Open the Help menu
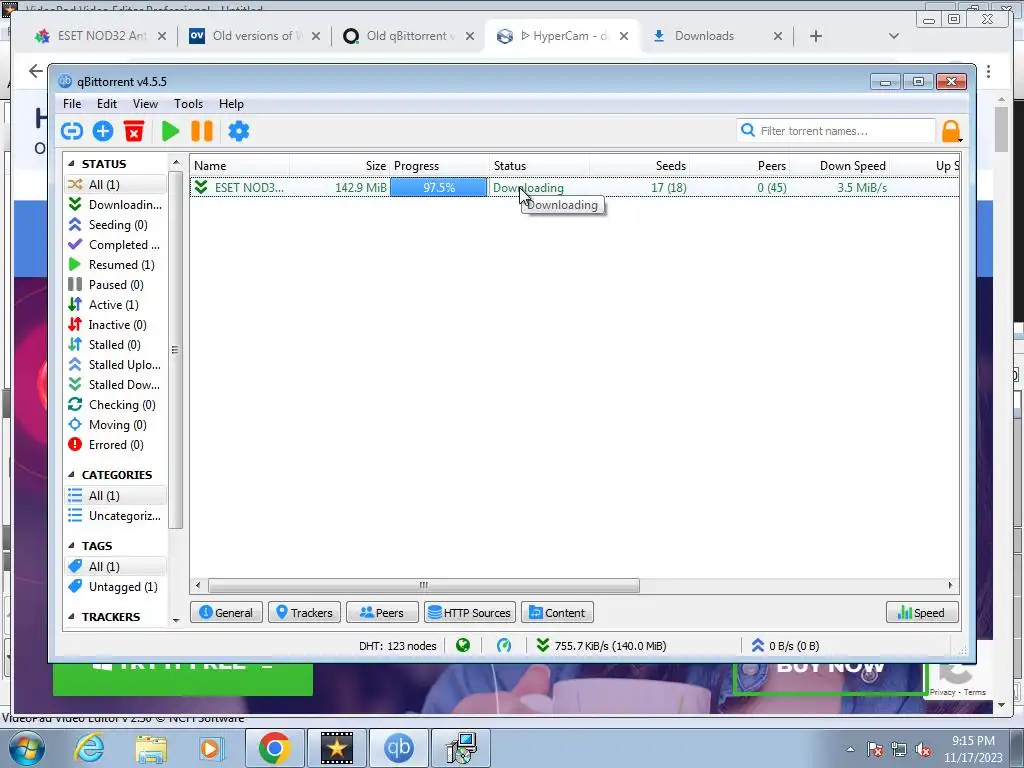 tap(231, 104)
